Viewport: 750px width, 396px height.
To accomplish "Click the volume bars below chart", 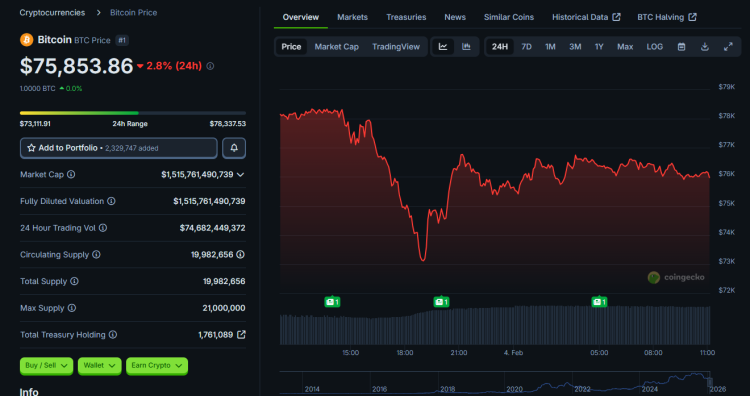I will [495, 325].
